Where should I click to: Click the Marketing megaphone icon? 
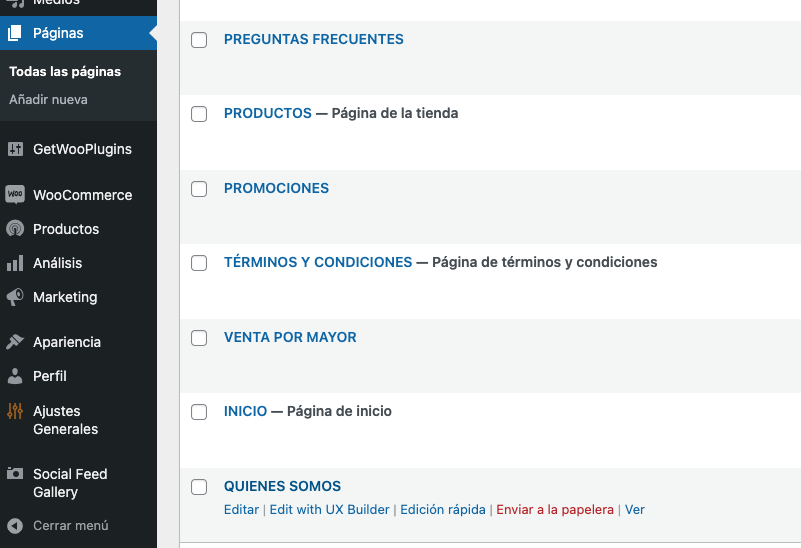15,297
